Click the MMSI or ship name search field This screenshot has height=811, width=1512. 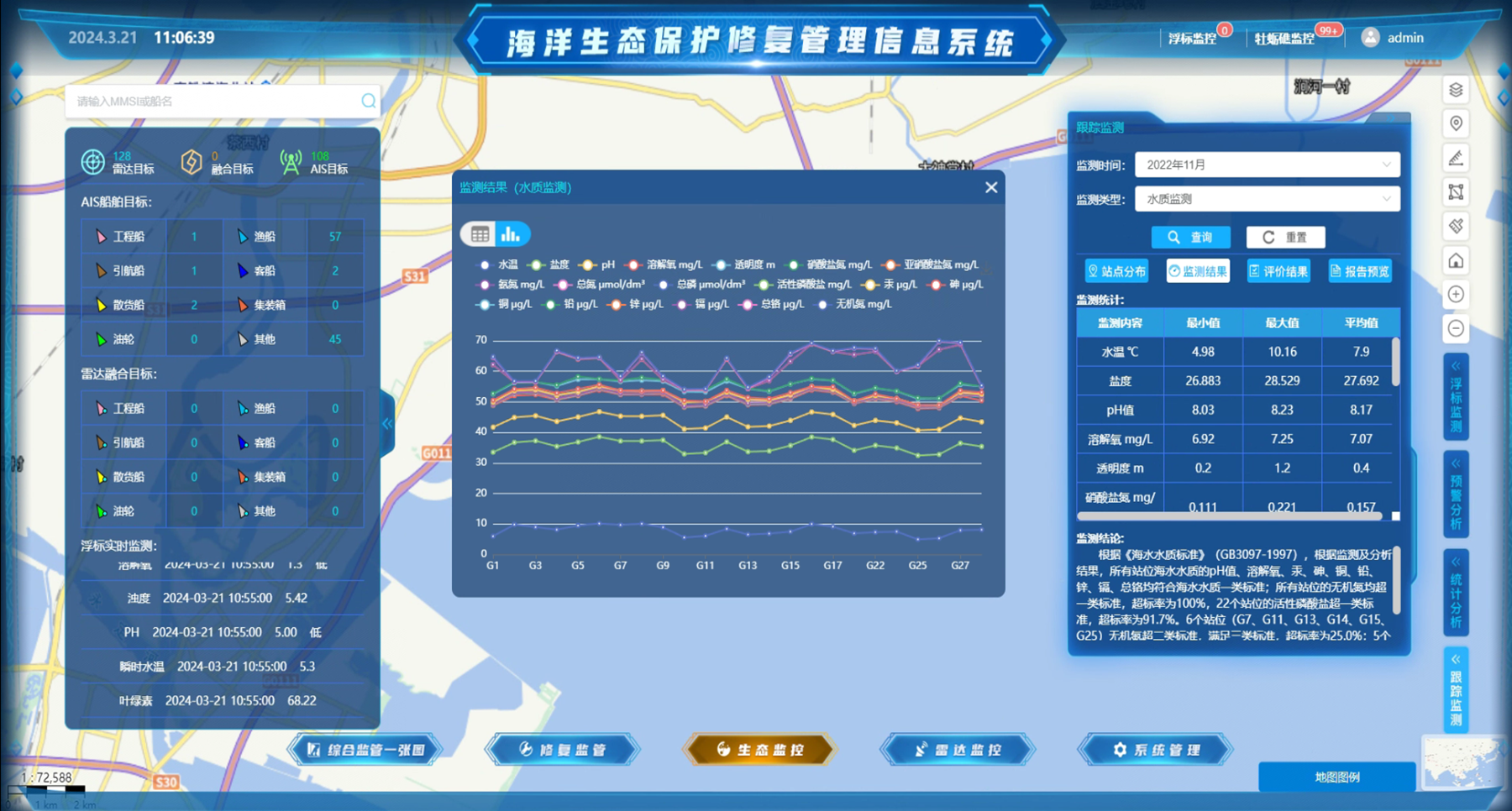[x=214, y=102]
